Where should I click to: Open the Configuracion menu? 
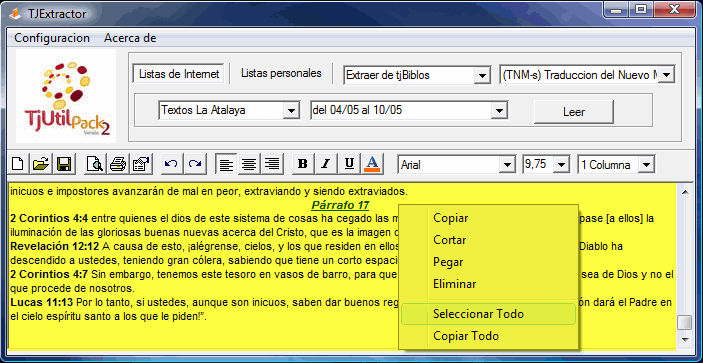pos(52,38)
